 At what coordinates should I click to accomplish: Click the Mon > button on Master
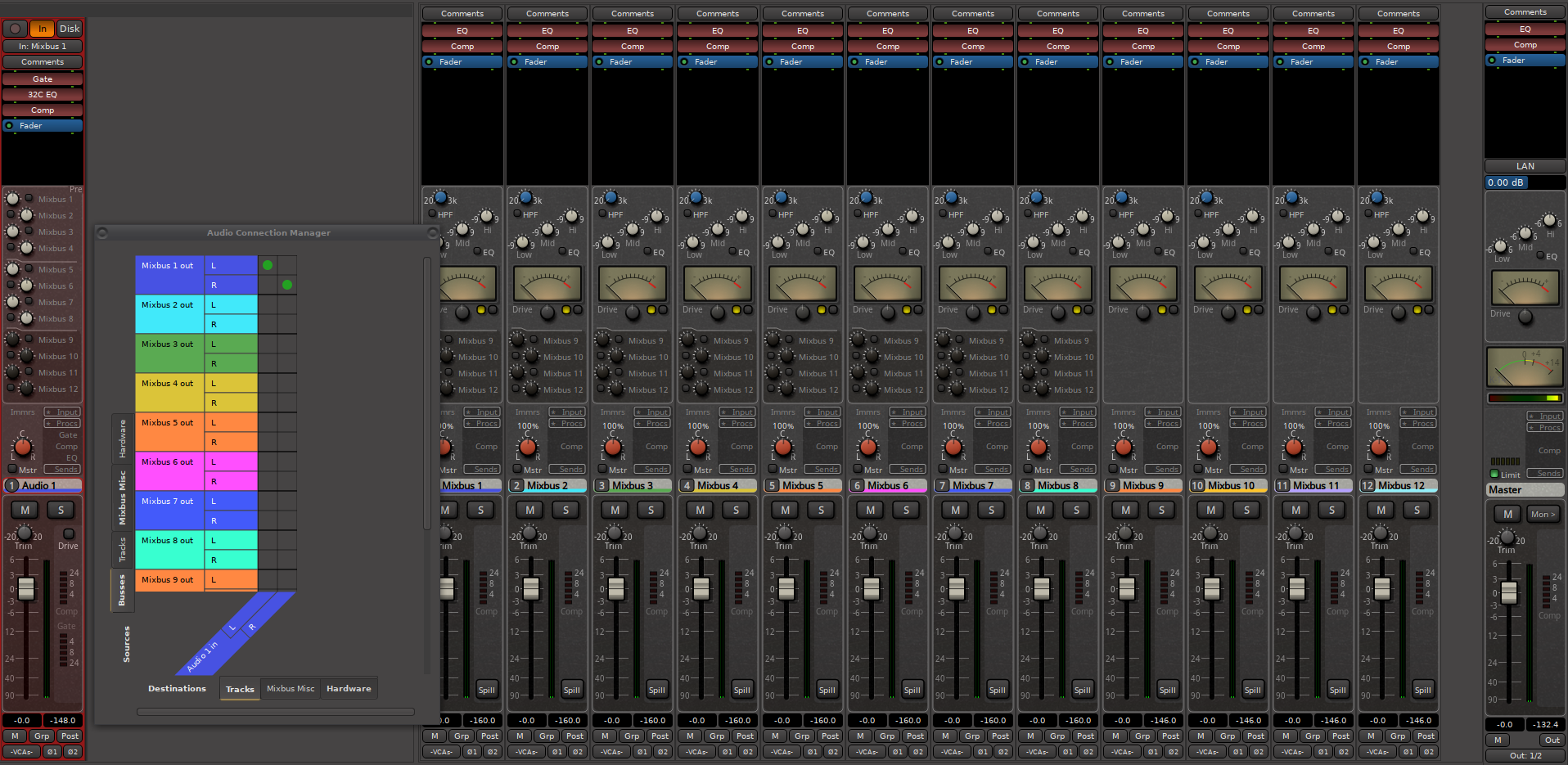(1543, 514)
